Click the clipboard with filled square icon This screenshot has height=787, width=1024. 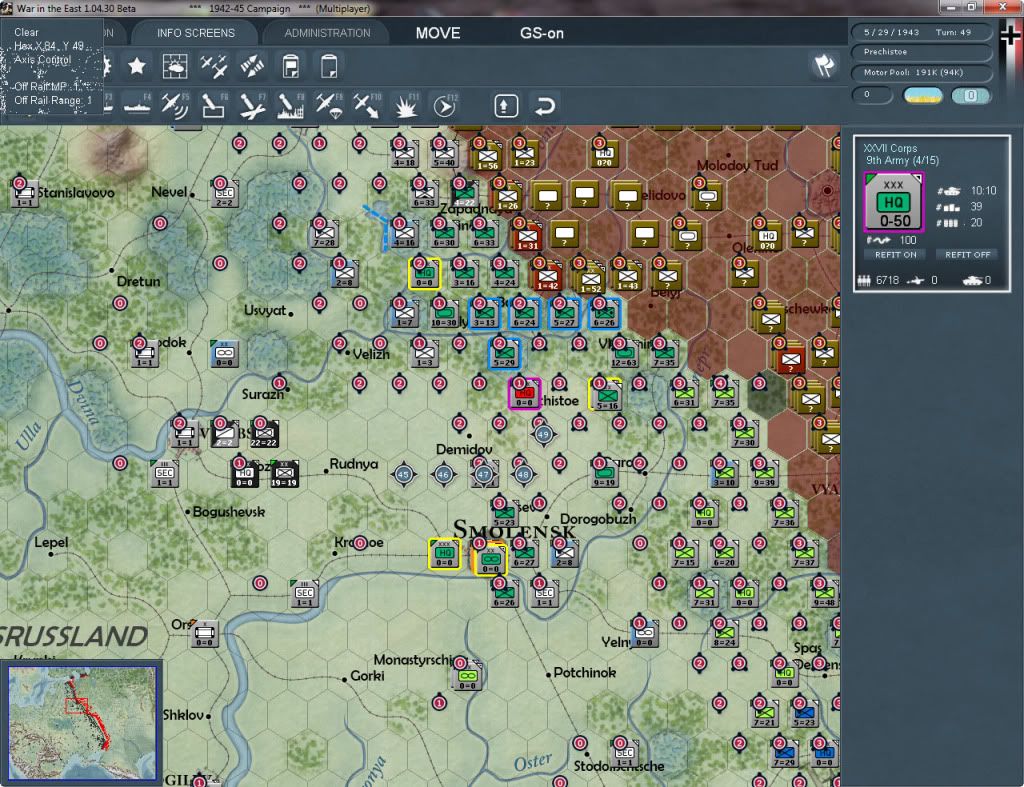pyautogui.click(x=291, y=66)
